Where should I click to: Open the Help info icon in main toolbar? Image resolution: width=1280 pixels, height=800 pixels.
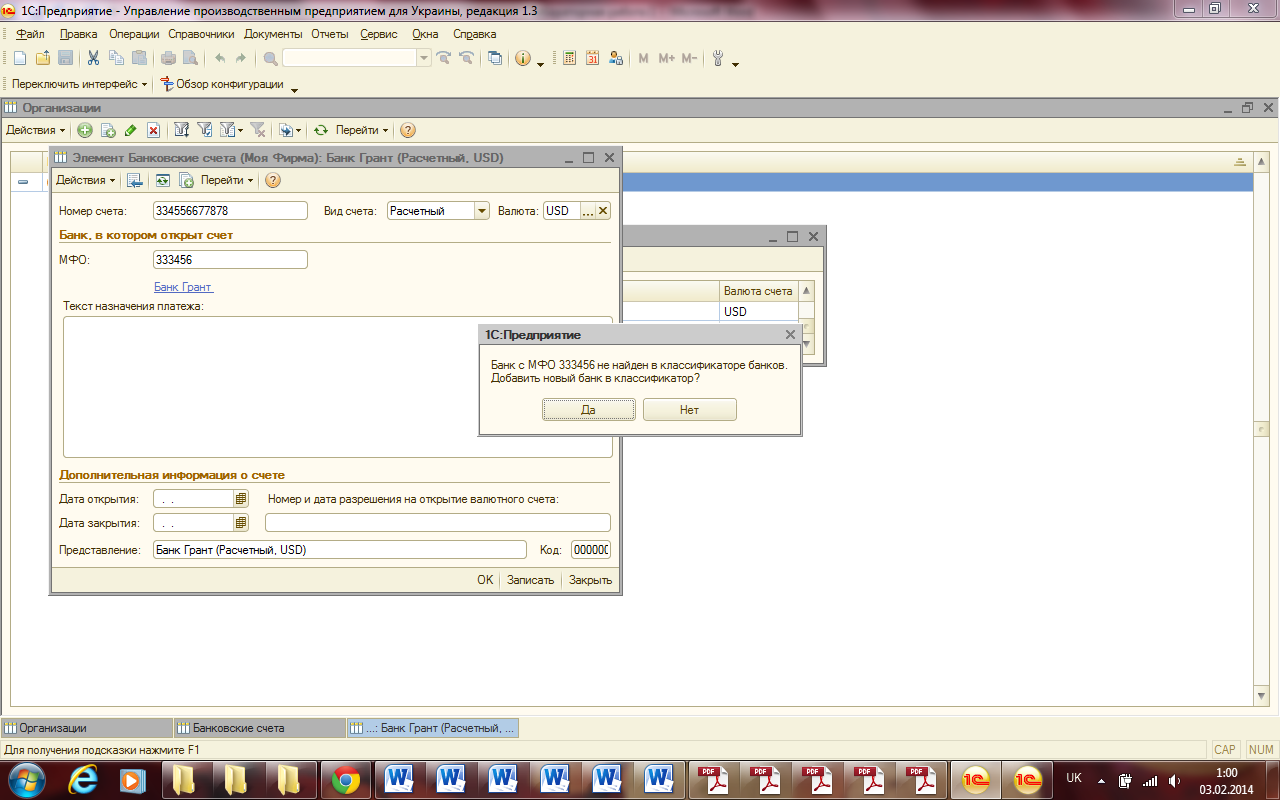tap(523, 58)
